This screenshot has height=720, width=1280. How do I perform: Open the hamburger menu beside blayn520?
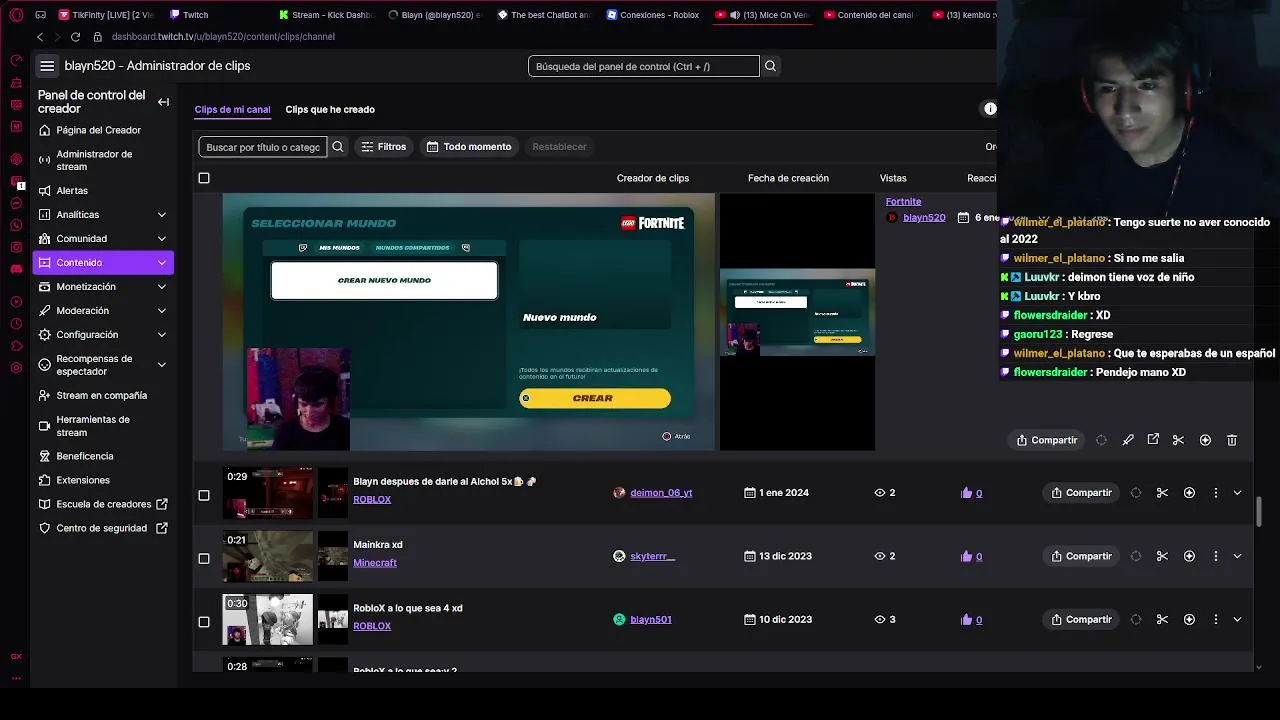coord(47,66)
